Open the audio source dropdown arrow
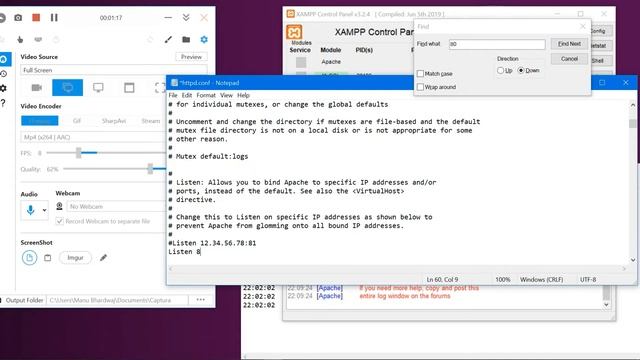The image size is (640, 360). click(x=44, y=210)
